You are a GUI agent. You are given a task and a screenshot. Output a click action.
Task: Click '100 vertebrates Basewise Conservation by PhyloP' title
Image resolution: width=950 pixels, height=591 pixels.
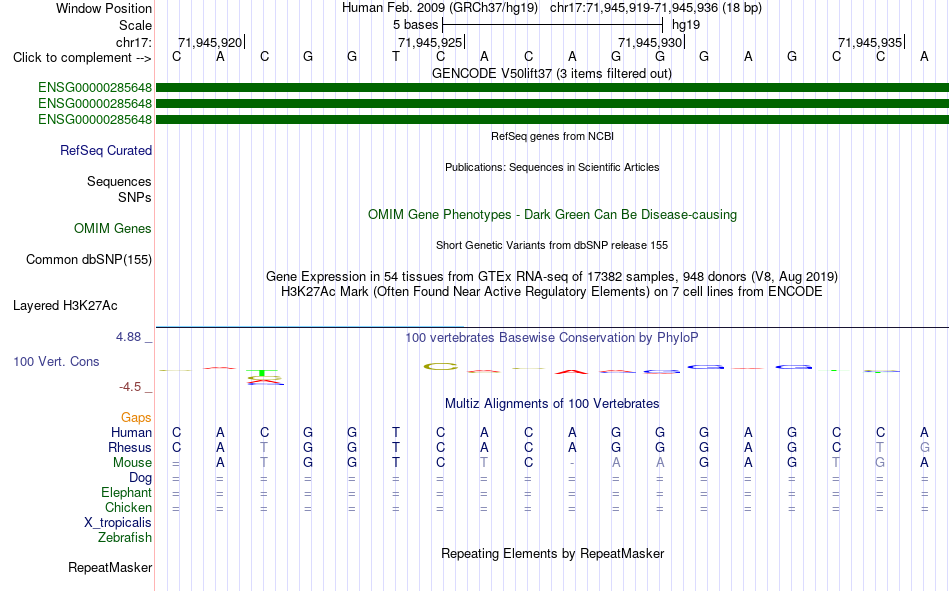click(552, 338)
